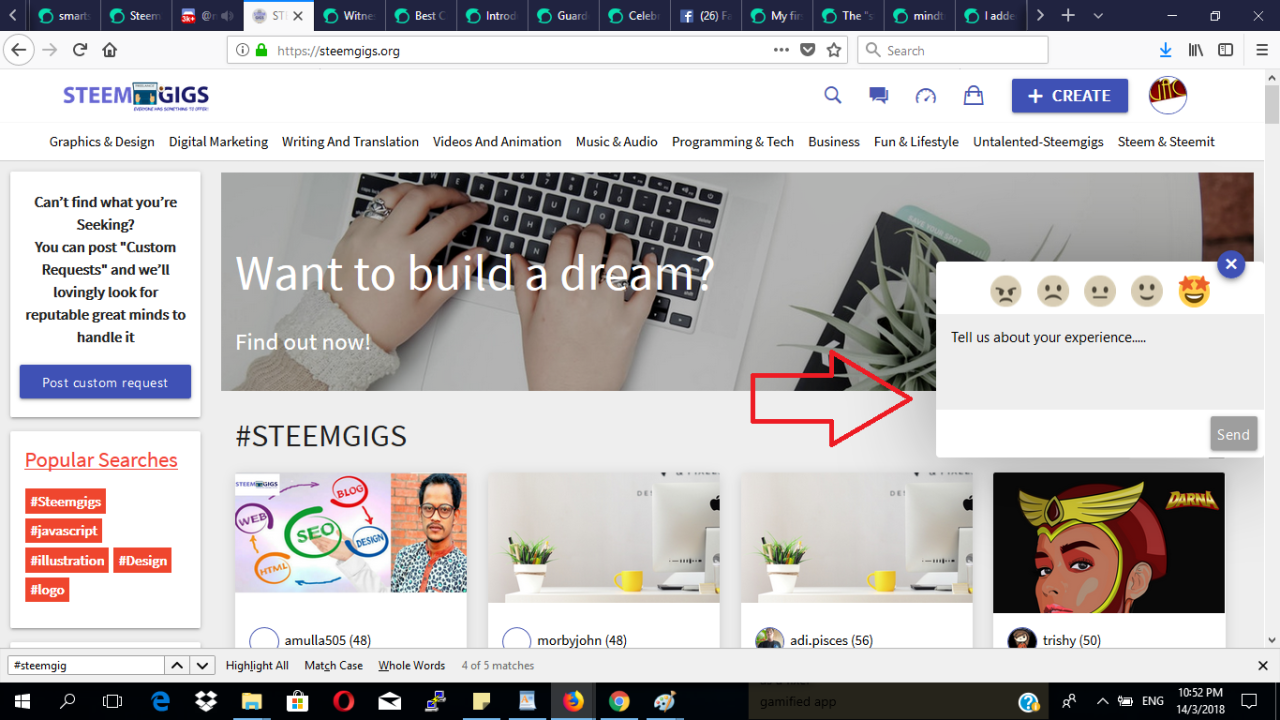Open the chat messages icon in header
The height and width of the screenshot is (720, 1280).
click(x=879, y=95)
